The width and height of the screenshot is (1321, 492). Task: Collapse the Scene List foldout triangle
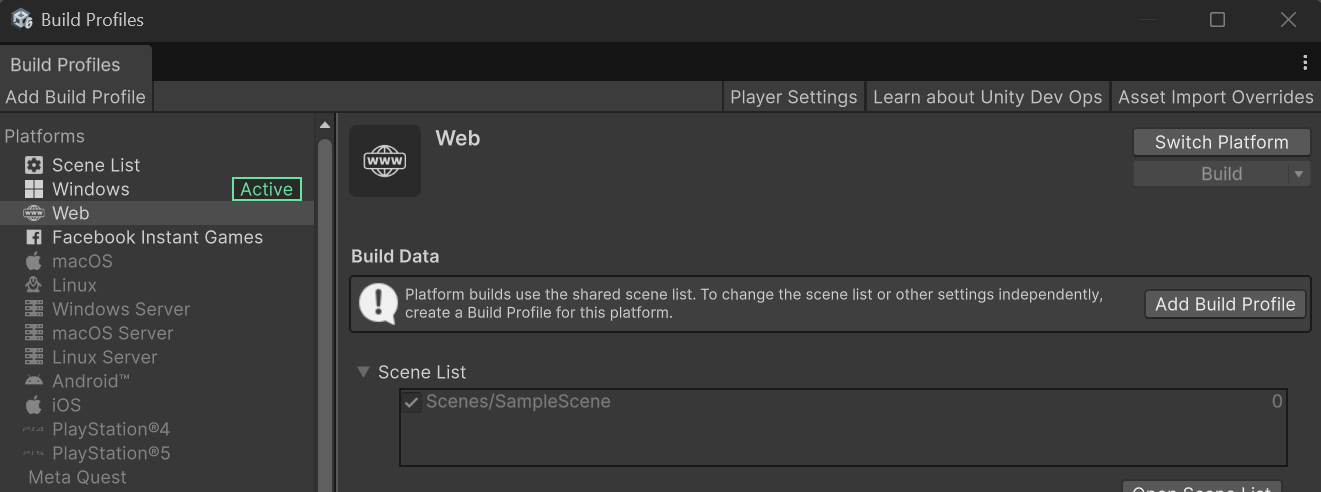[364, 372]
